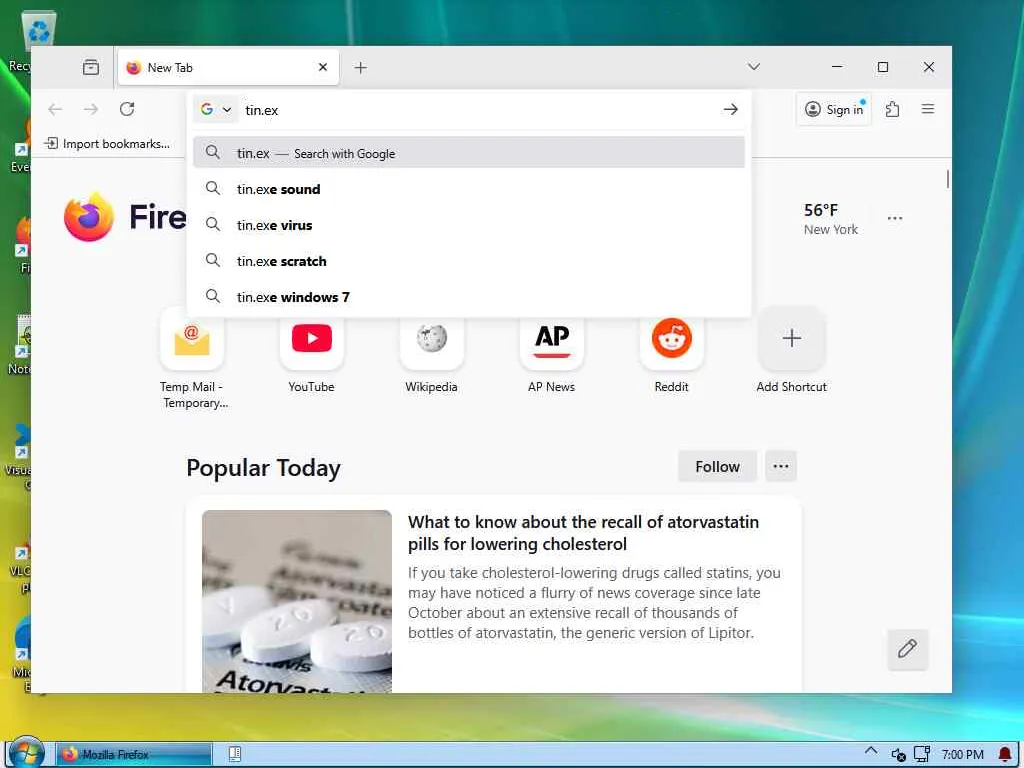Choose the 'tin.exe windows 7' suggestion
Screen dimensions: 1024x768
[468, 296]
